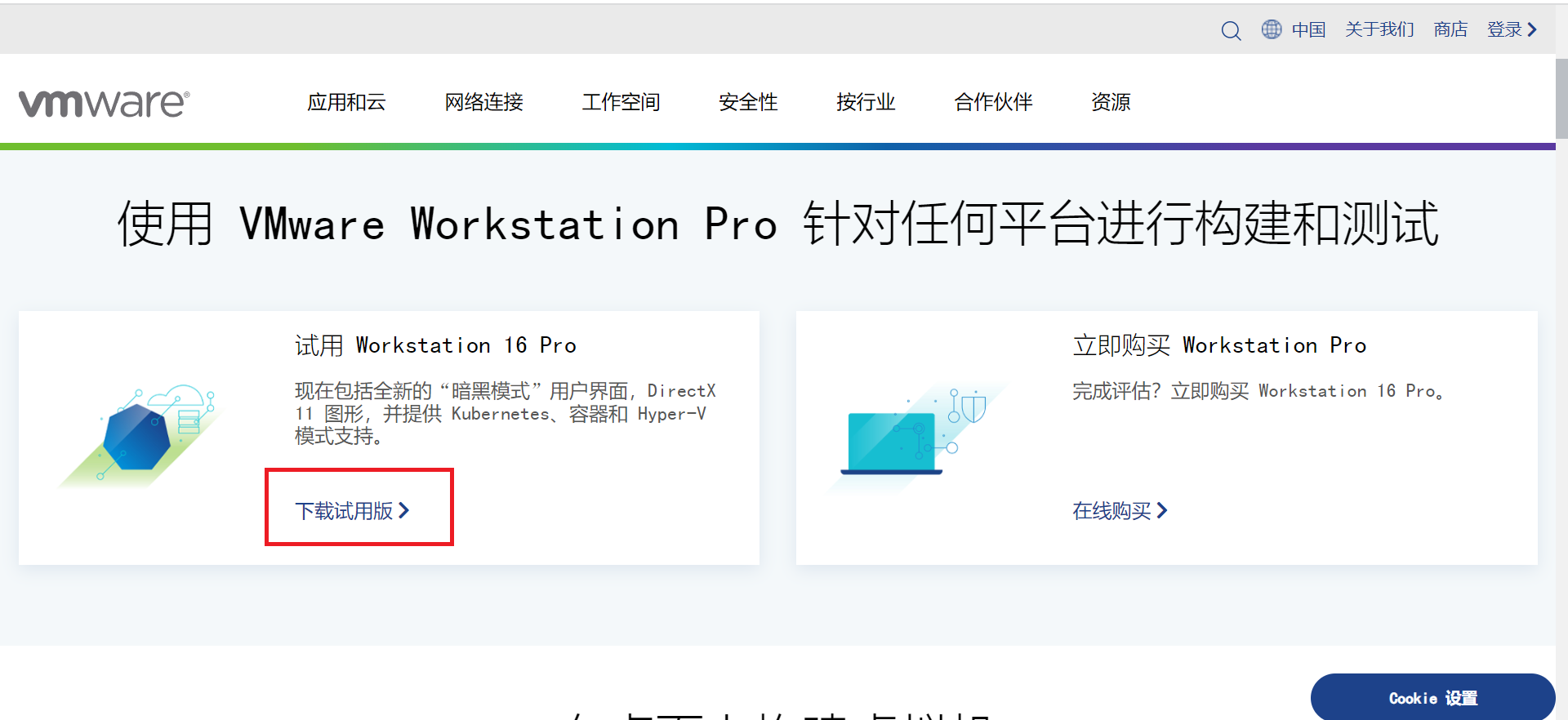Go to the 商店 store link
This screenshot has height=720, width=1568.
pos(1450,29)
